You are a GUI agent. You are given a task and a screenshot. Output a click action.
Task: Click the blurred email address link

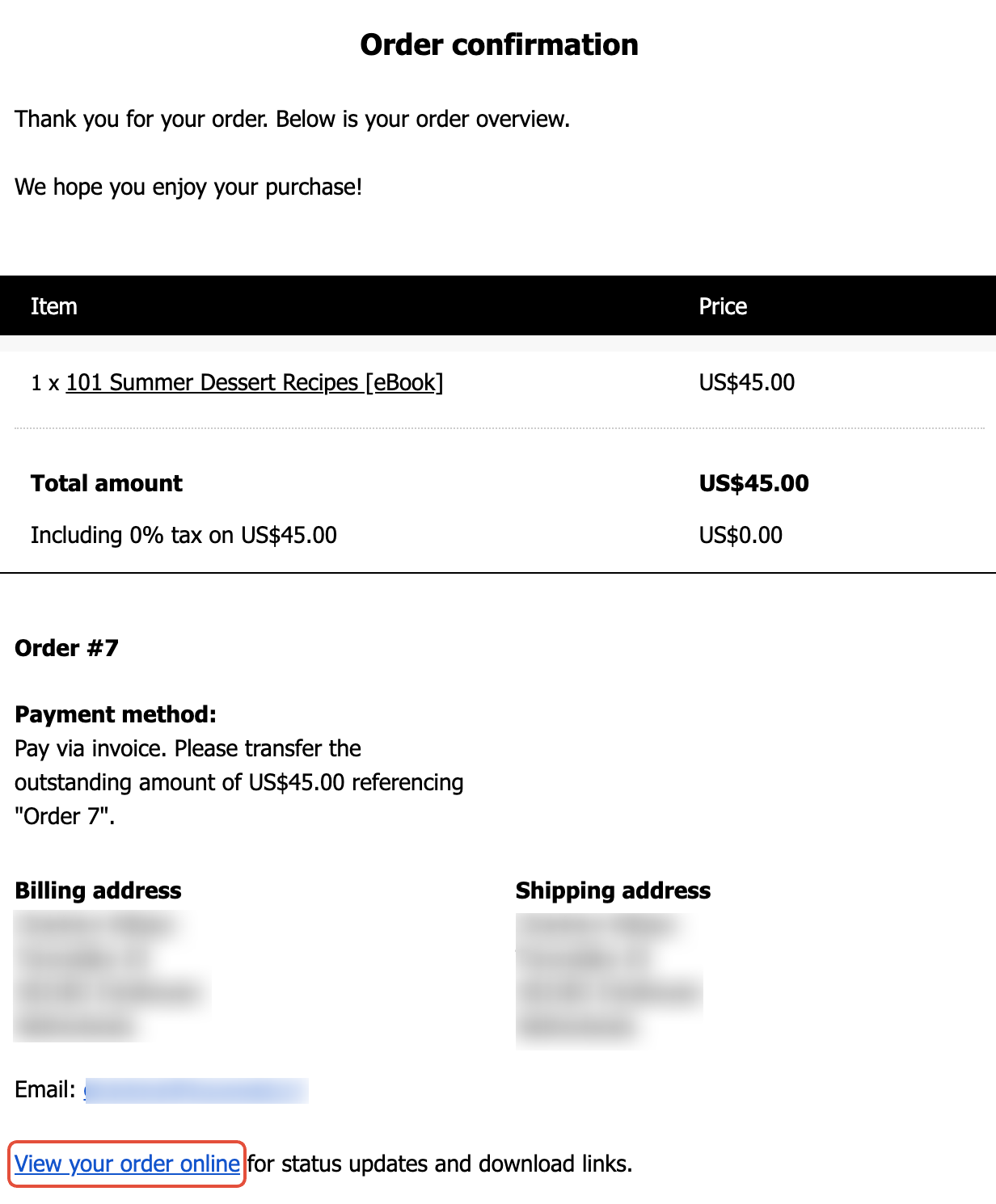point(196,1090)
